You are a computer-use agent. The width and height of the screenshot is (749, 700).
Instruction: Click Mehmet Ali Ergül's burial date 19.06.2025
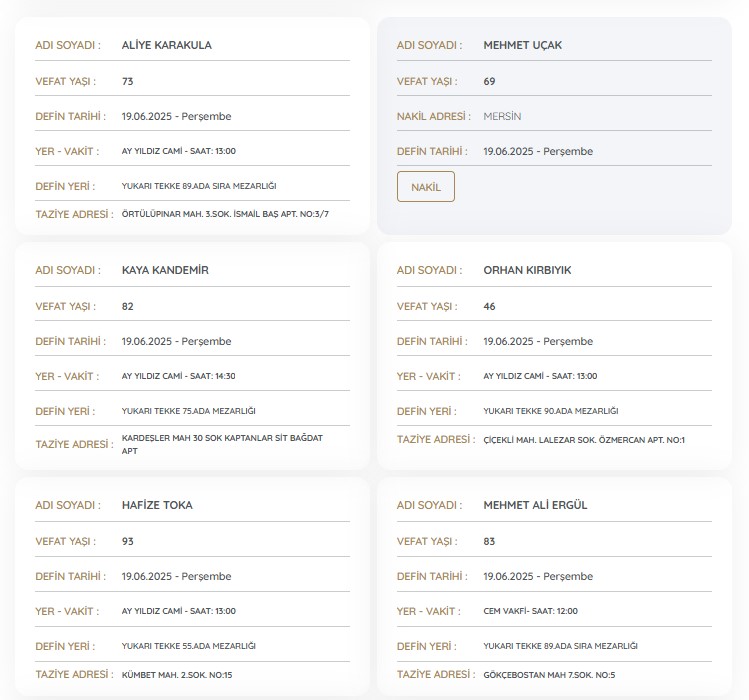pyautogui.click(x=538, y=577)
